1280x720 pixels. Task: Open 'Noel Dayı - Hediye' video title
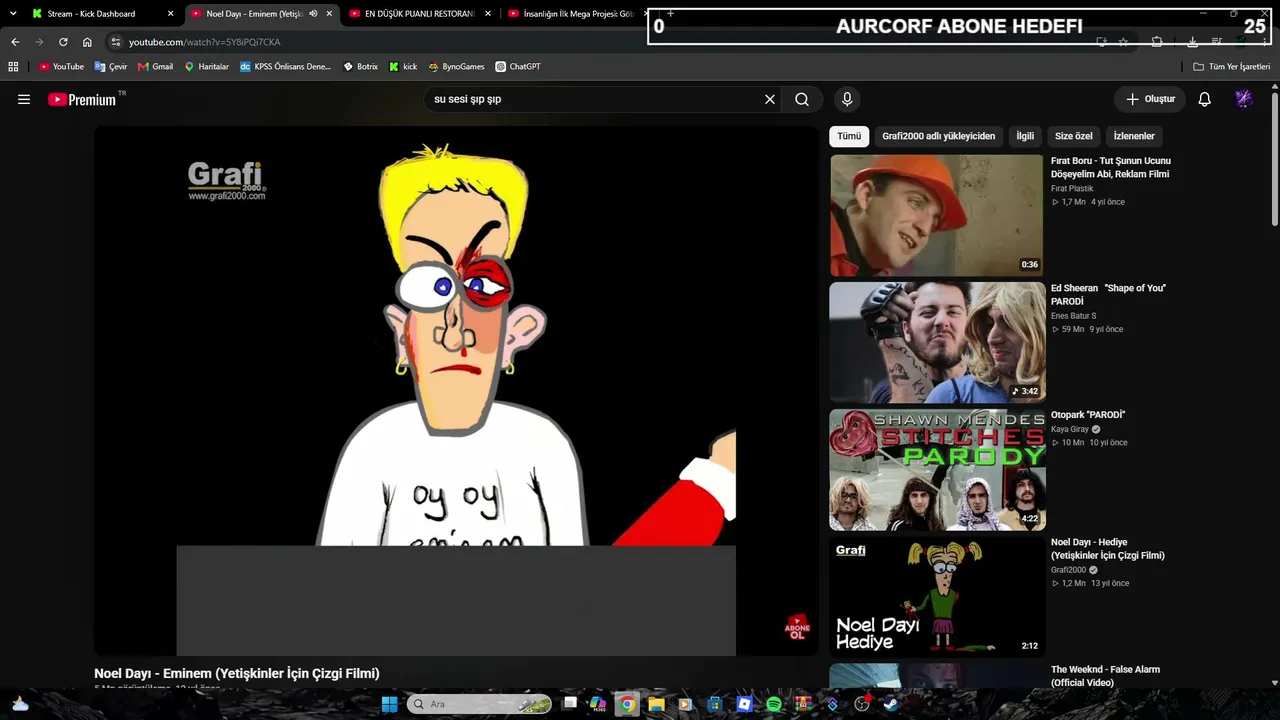pyautogui.click(x=1107, y=549)
